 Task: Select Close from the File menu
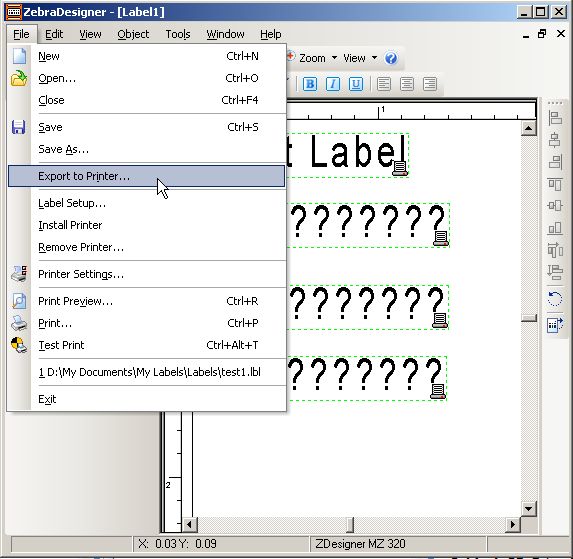146,100
